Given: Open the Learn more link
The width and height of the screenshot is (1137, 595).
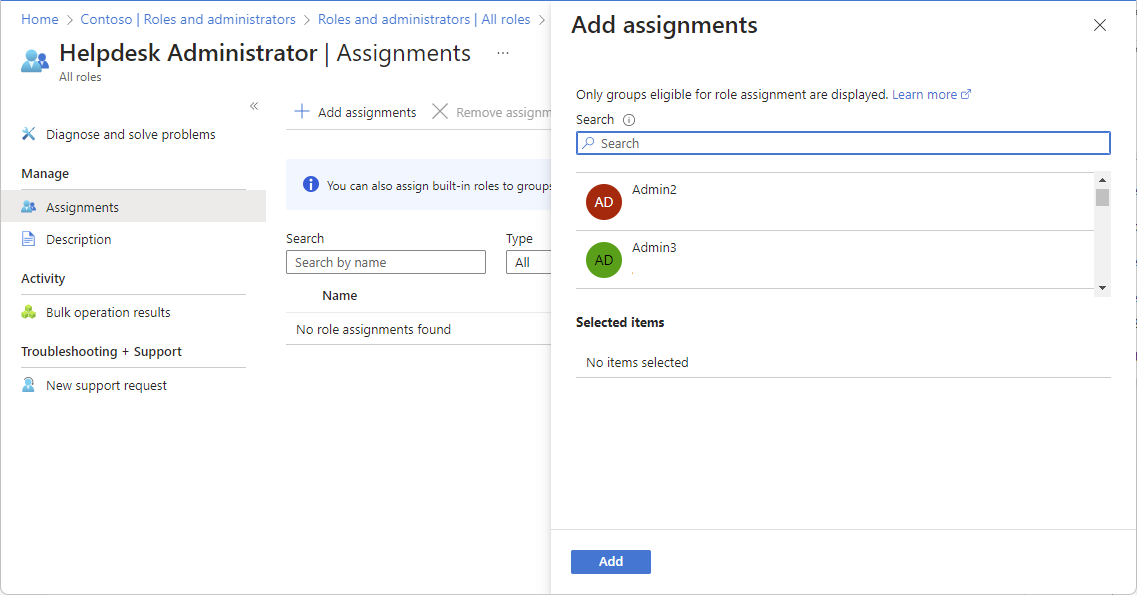Looking at the screenshot, I should (925, 94).
